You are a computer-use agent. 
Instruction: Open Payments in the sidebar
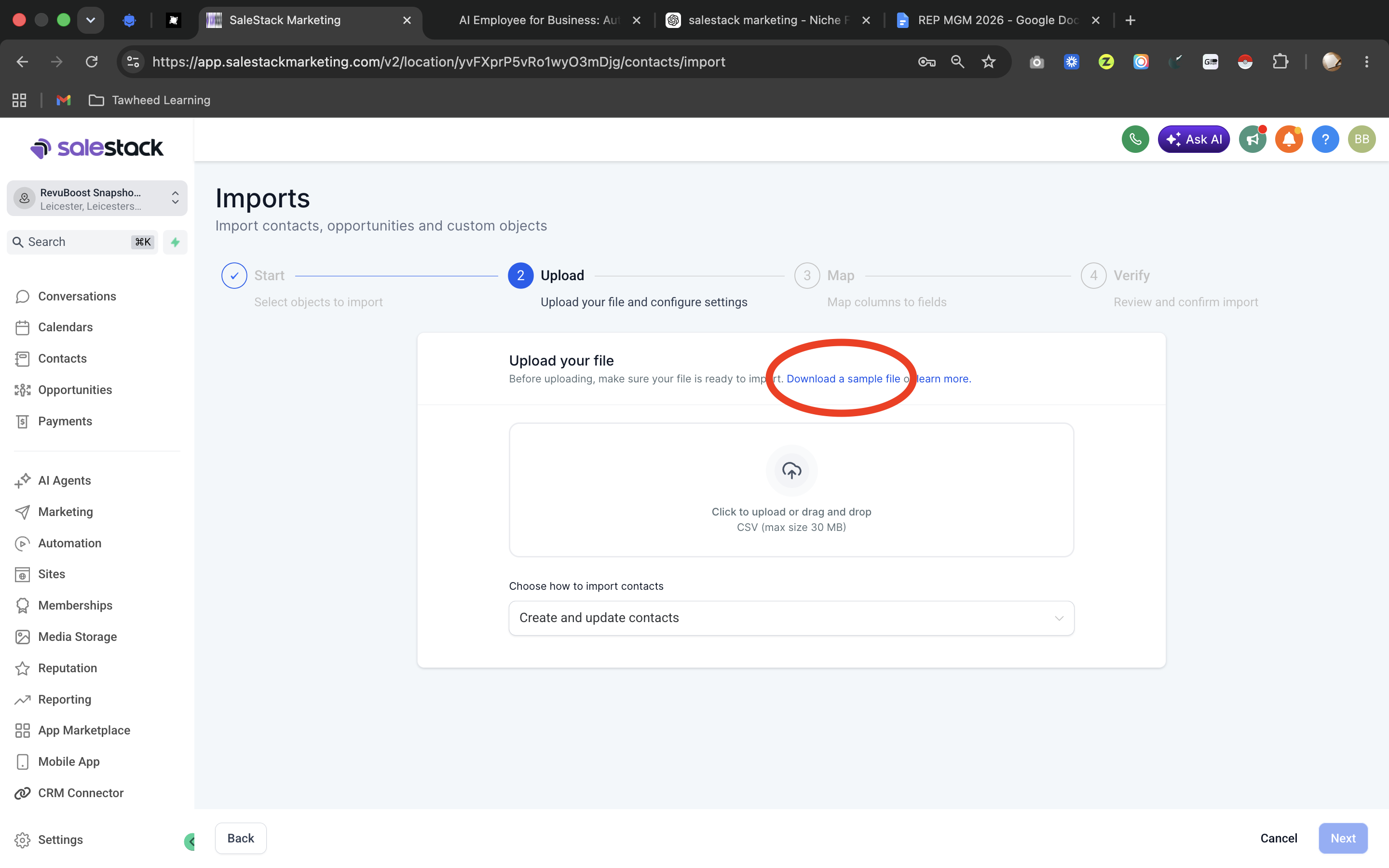tap(65, 421)
